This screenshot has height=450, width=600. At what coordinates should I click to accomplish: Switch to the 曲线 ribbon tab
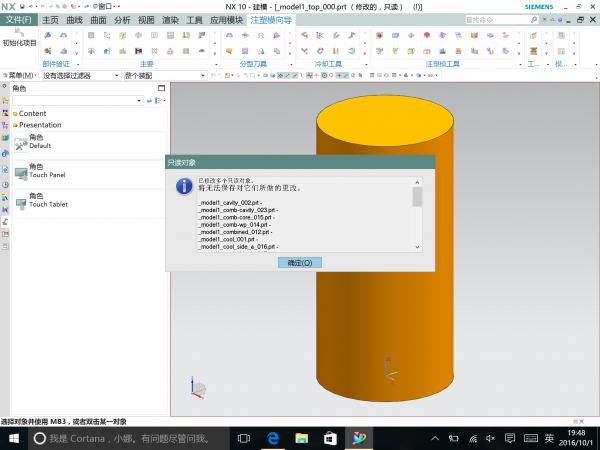pos(74,20)
